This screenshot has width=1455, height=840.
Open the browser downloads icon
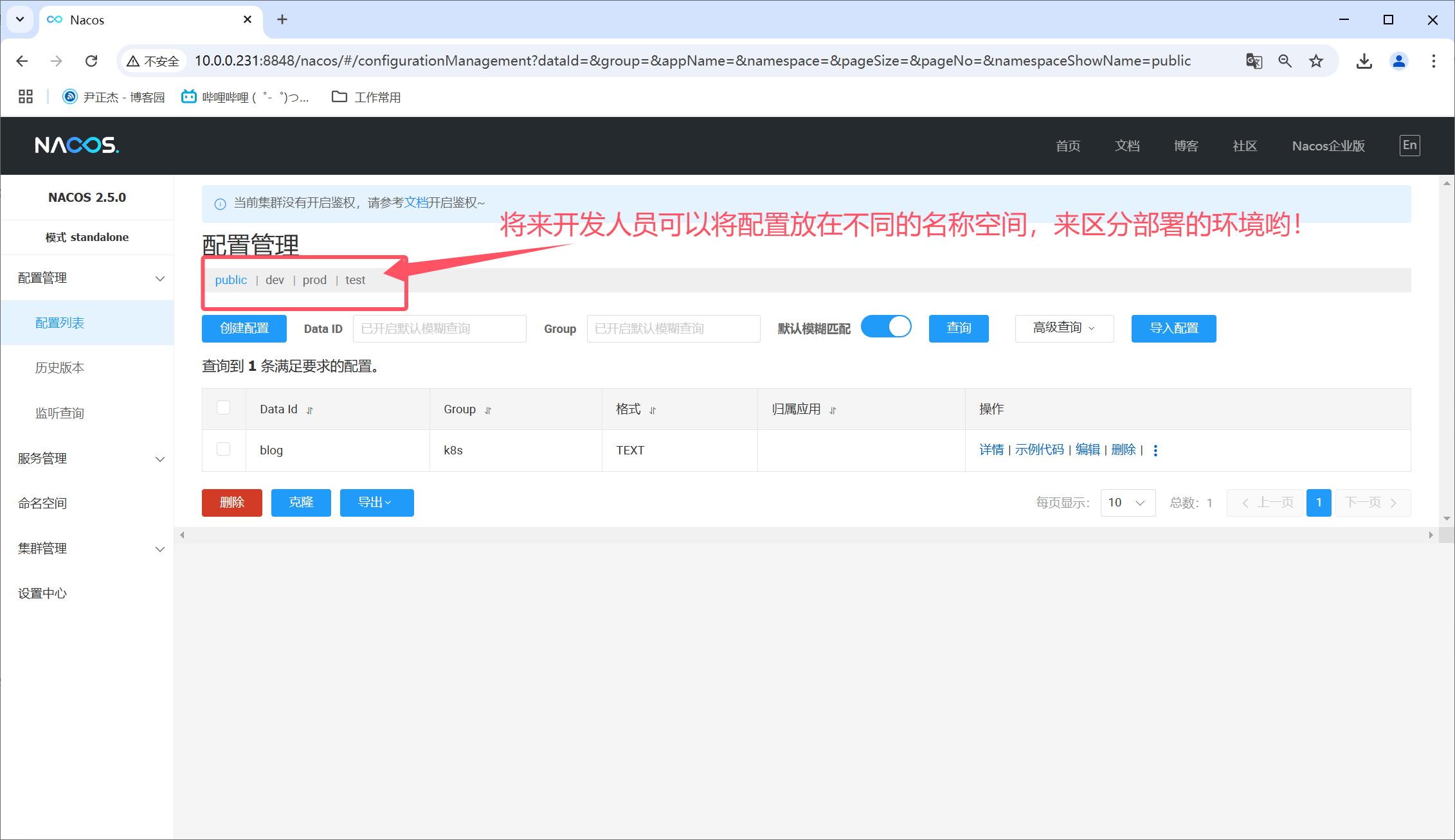pos(1364,61)
